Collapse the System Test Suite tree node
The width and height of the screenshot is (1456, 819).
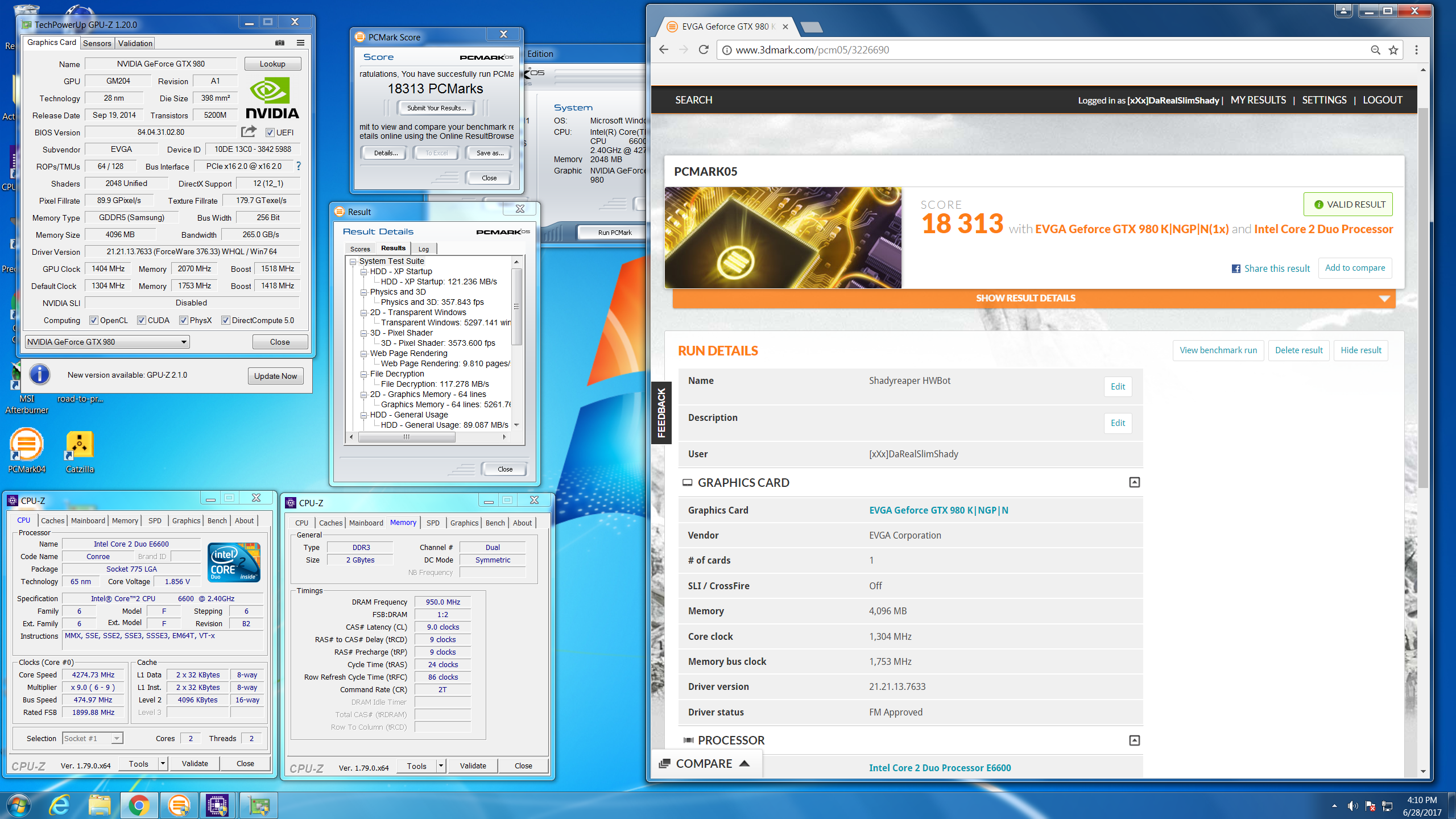click(x=353, y=262)
